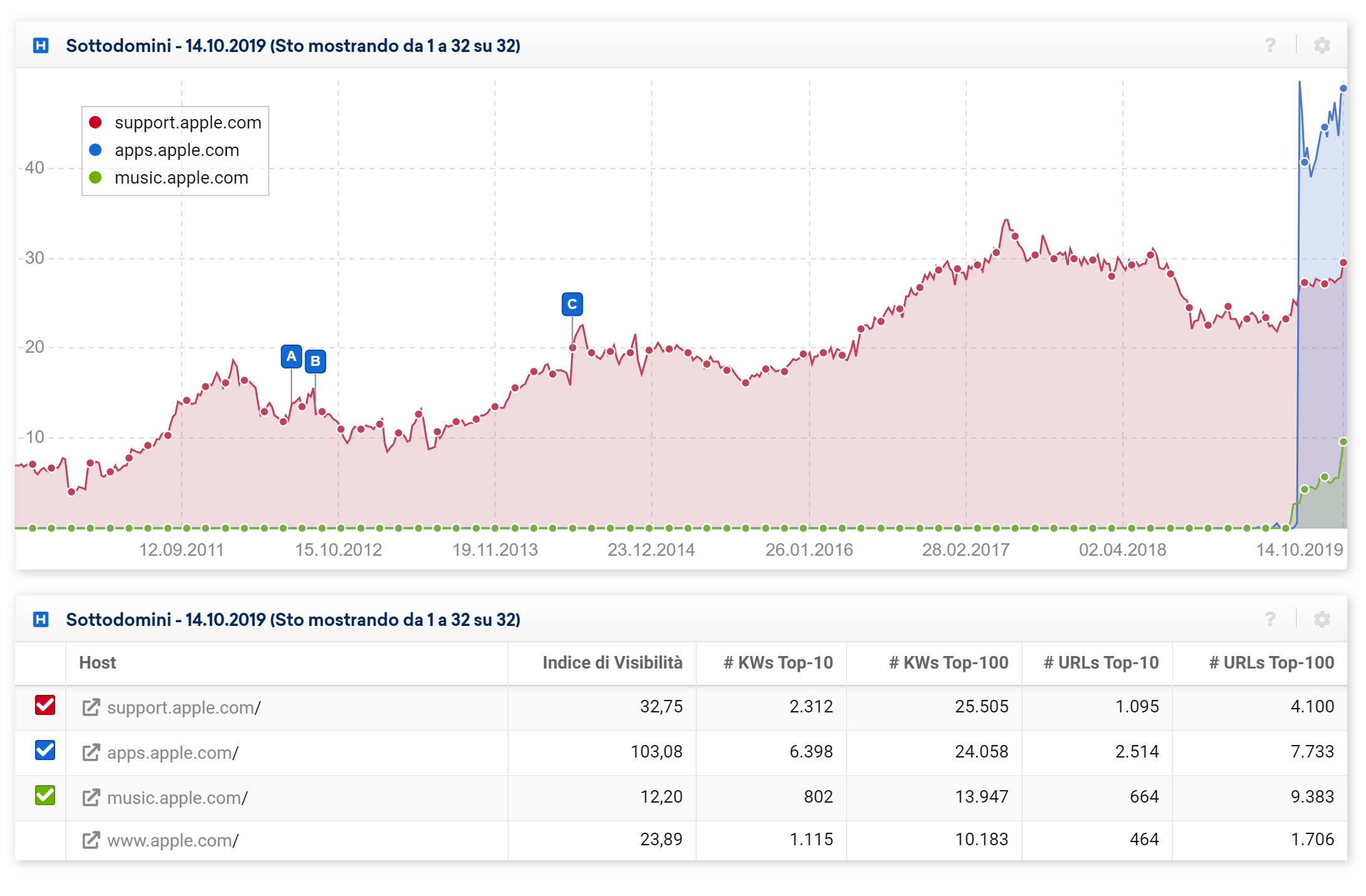The image size is (1366, 896).
Task: Click URLs Top-10 value 2.514
Action: click(1137, 752)
